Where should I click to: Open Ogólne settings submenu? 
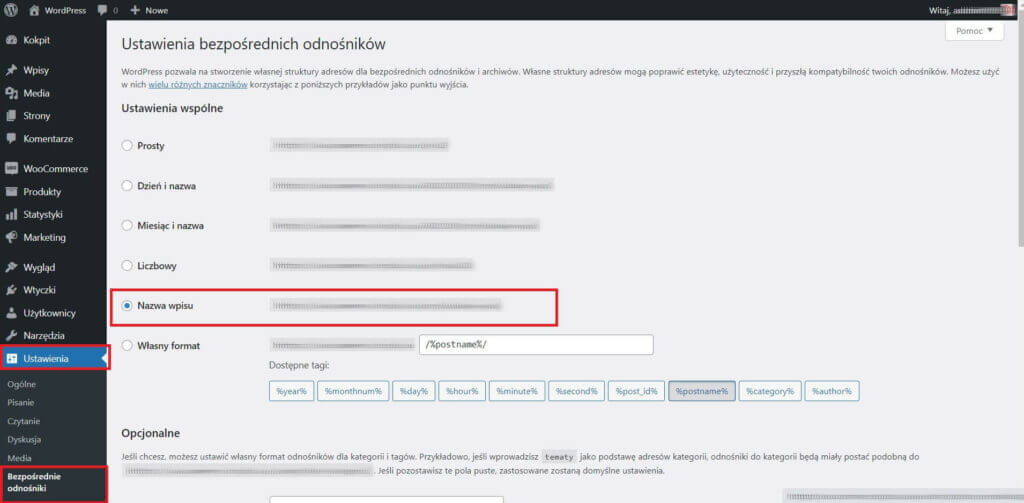(x=22, y=385)
